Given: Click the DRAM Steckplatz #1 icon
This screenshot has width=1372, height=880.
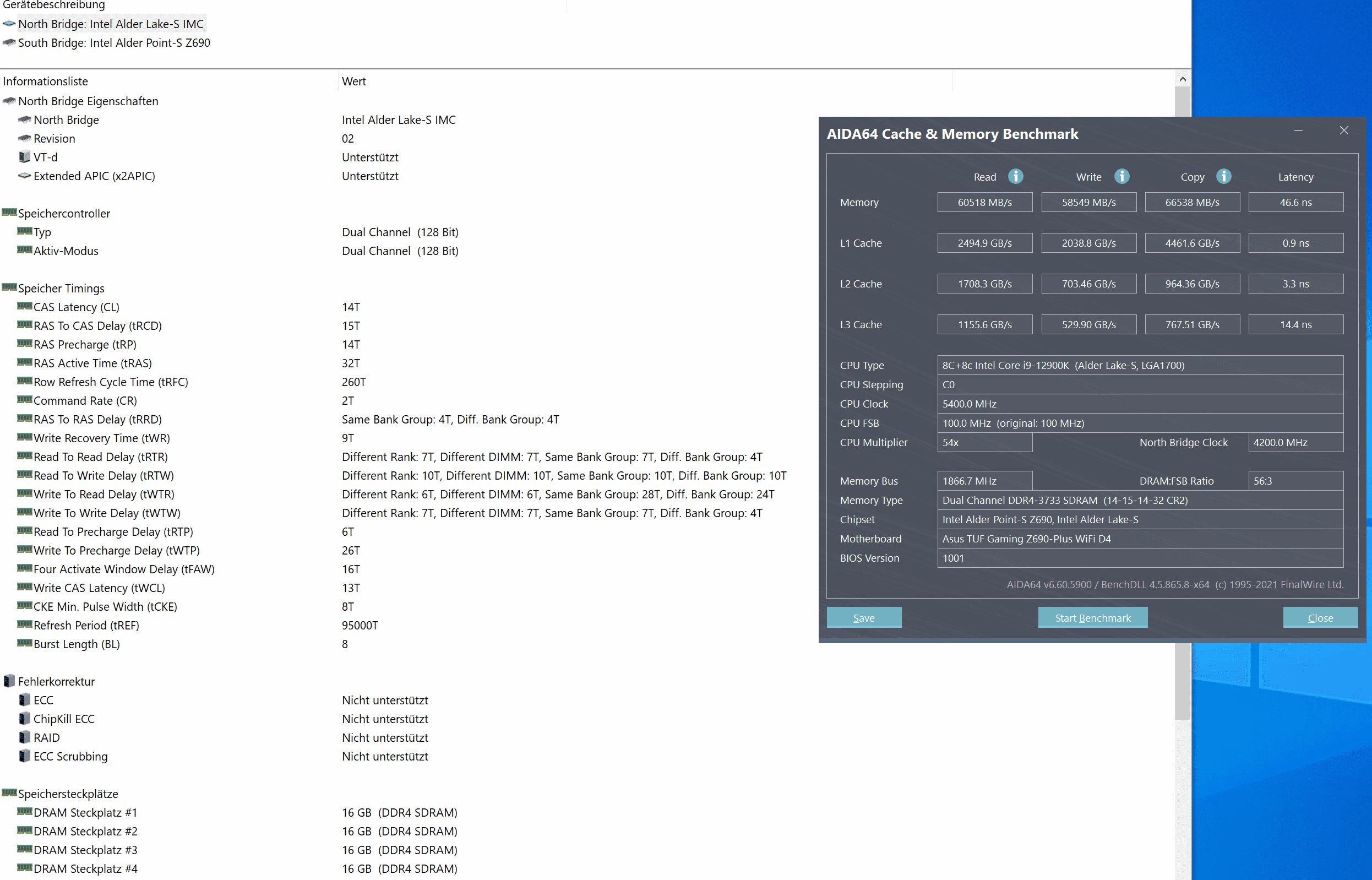Looking at the screenshot, I should click(x=25, y=812).
